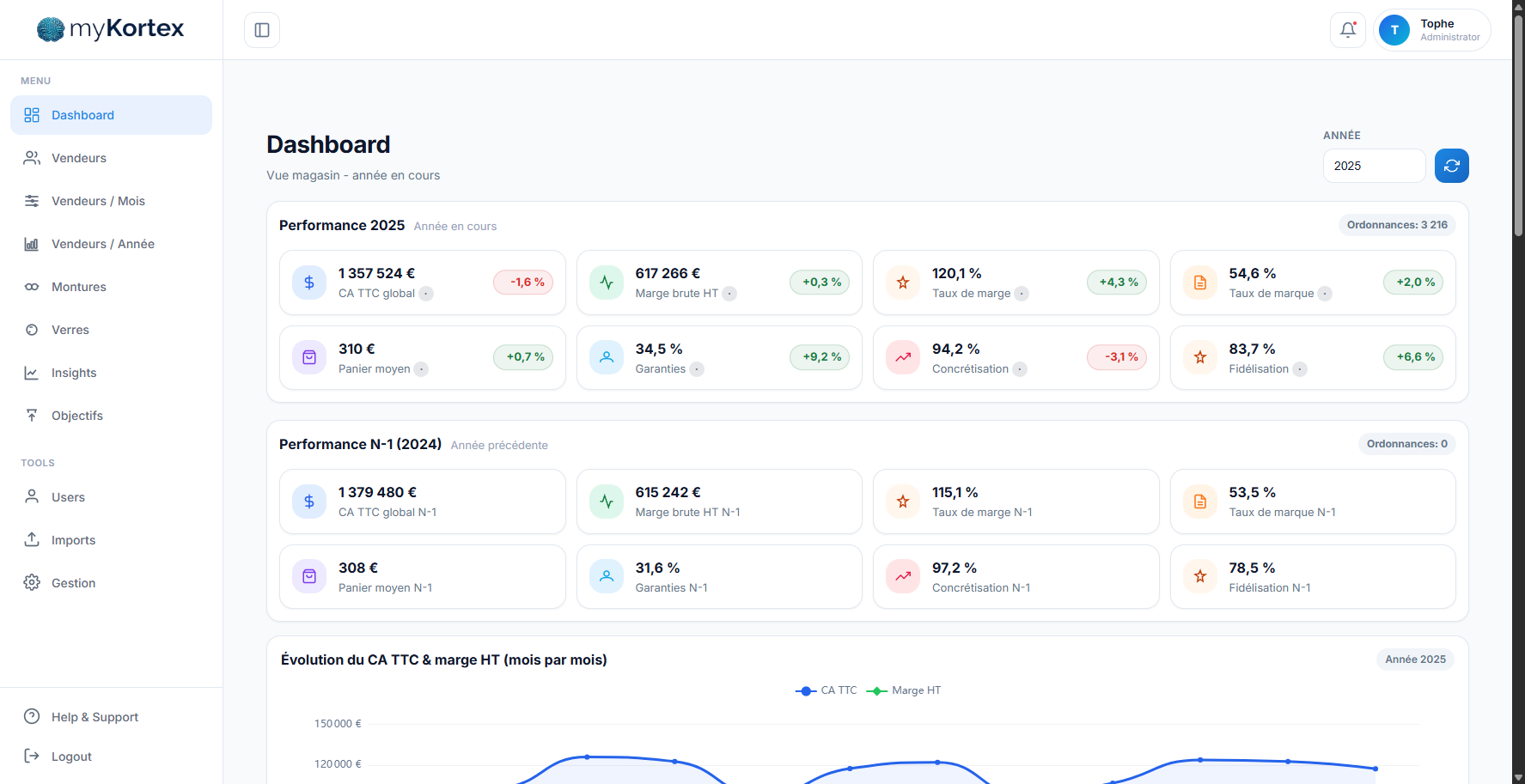Viewport: 1525px width, 784px height.
Task: Toggle the Marge HT legend in the chart
Action: [x=903, y=690]
